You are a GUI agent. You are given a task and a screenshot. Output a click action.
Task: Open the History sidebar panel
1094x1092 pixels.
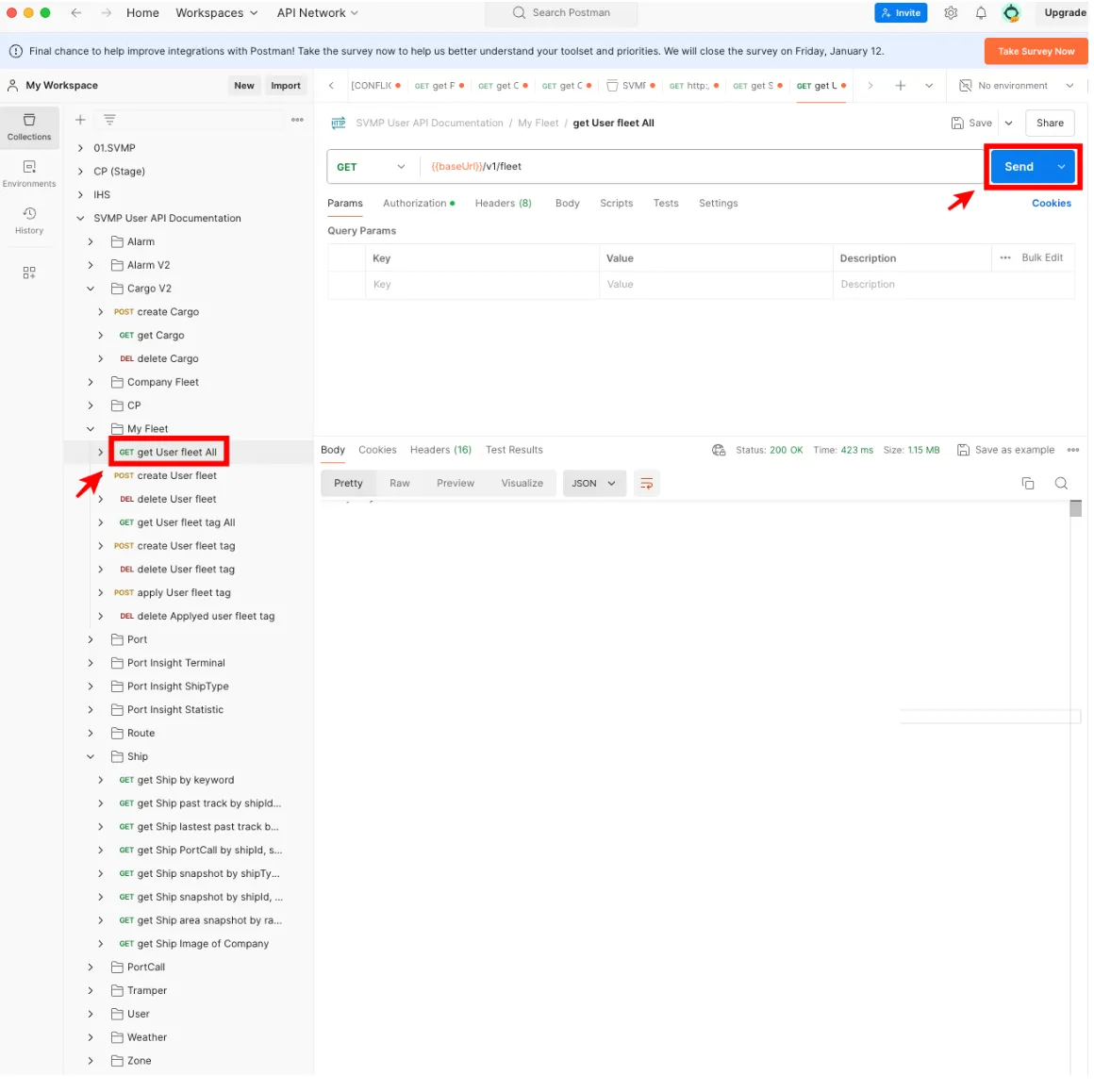point(29,222)
